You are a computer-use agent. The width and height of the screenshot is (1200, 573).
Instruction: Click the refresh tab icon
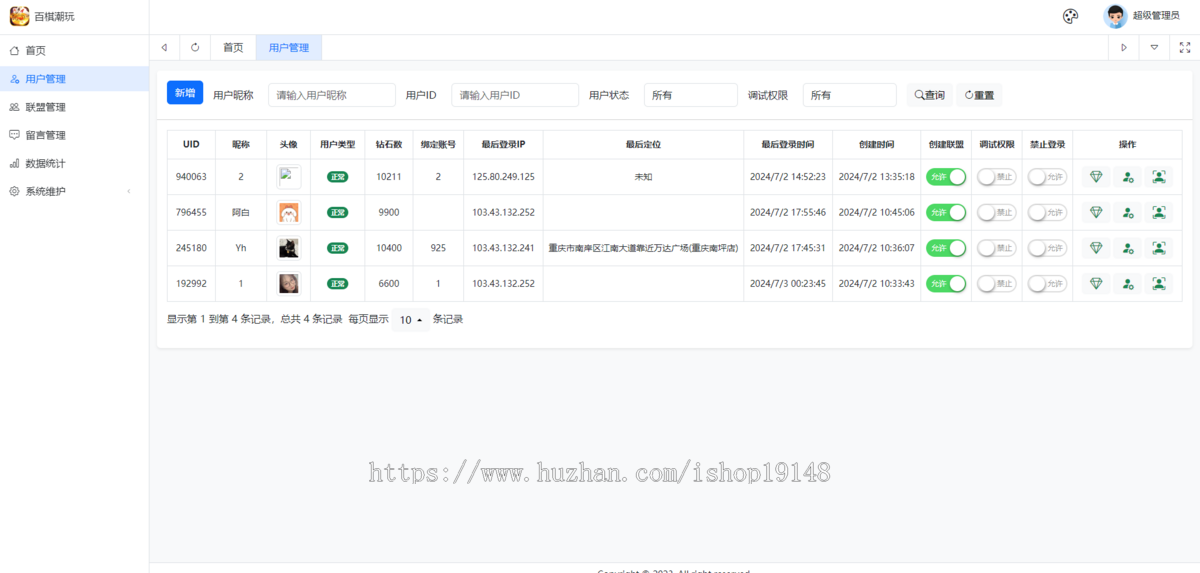pos(195,47)
